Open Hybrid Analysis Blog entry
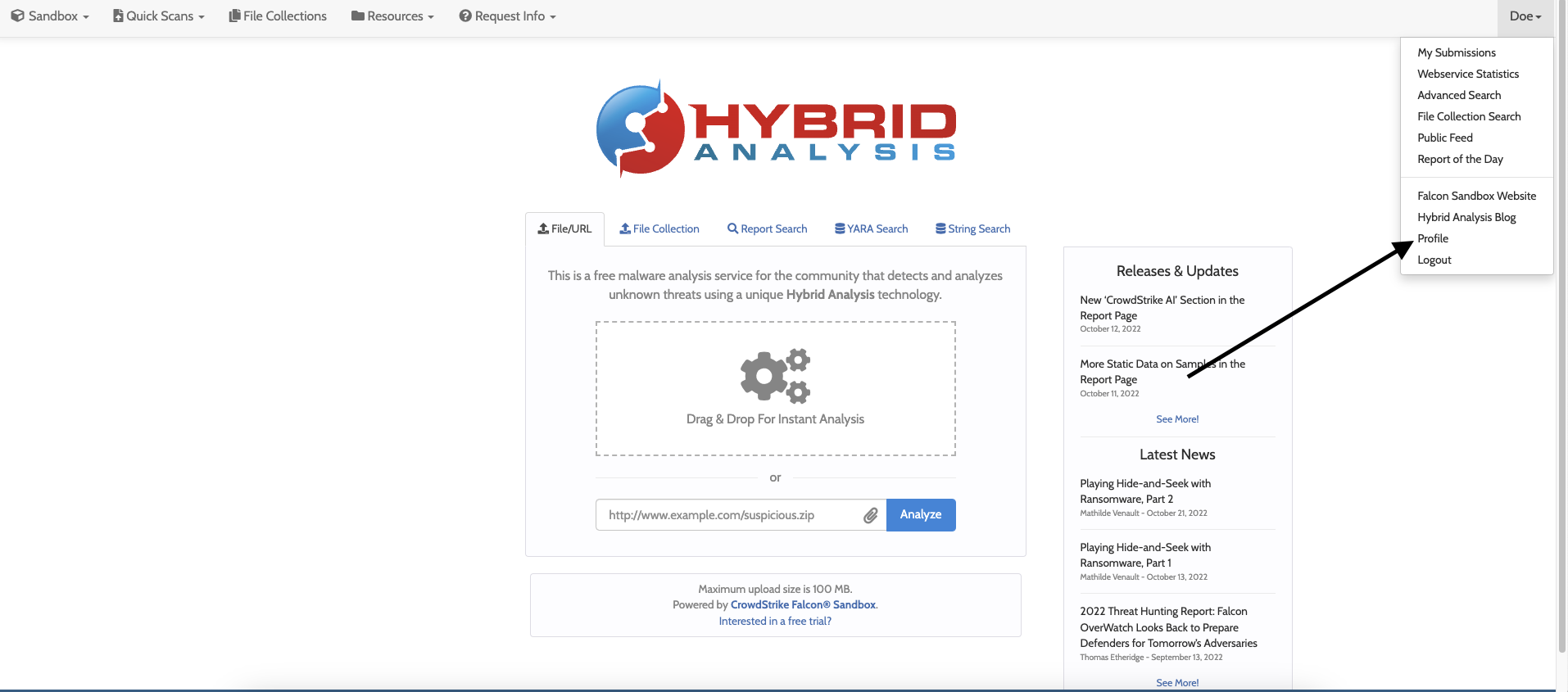The width and height of the screenshot is (1568, 692). point(1466,217)
